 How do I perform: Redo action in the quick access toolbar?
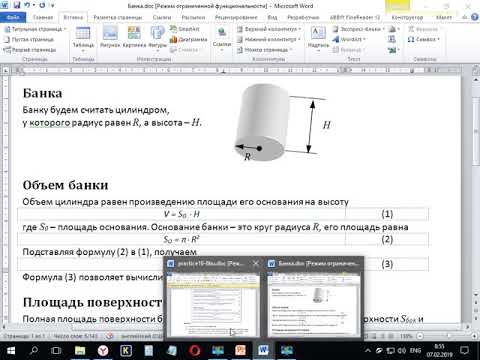pos(42,5)
